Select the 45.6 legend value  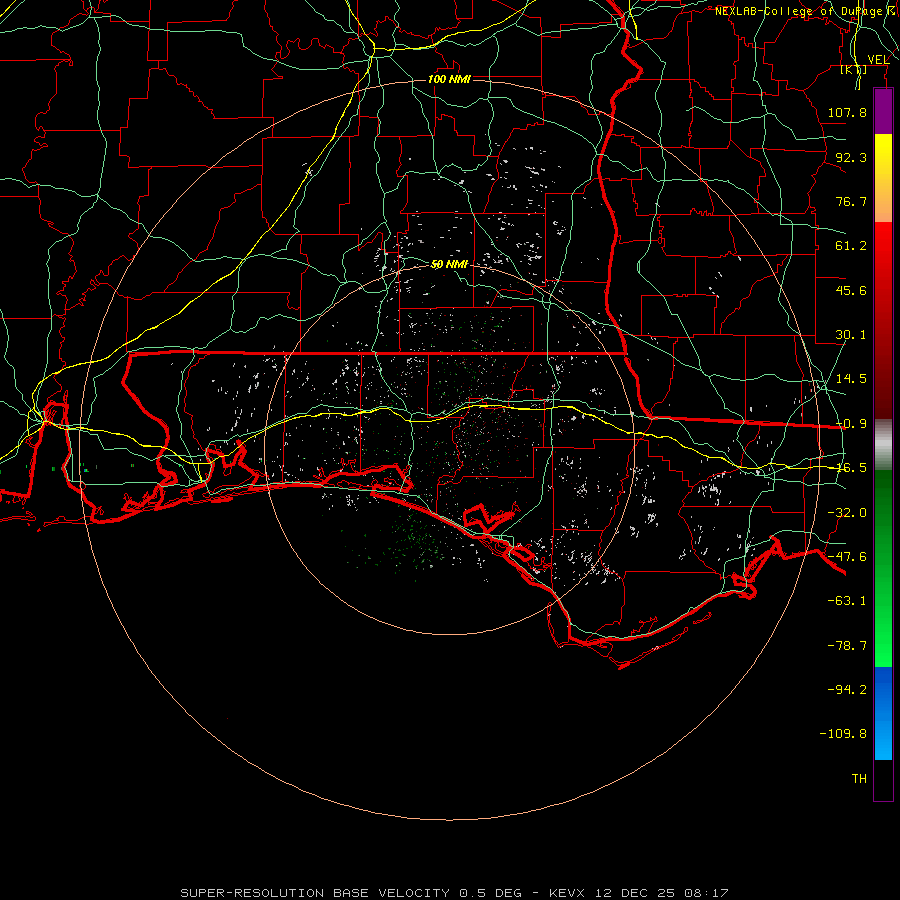pyautogui.click(x=851, y=290)
